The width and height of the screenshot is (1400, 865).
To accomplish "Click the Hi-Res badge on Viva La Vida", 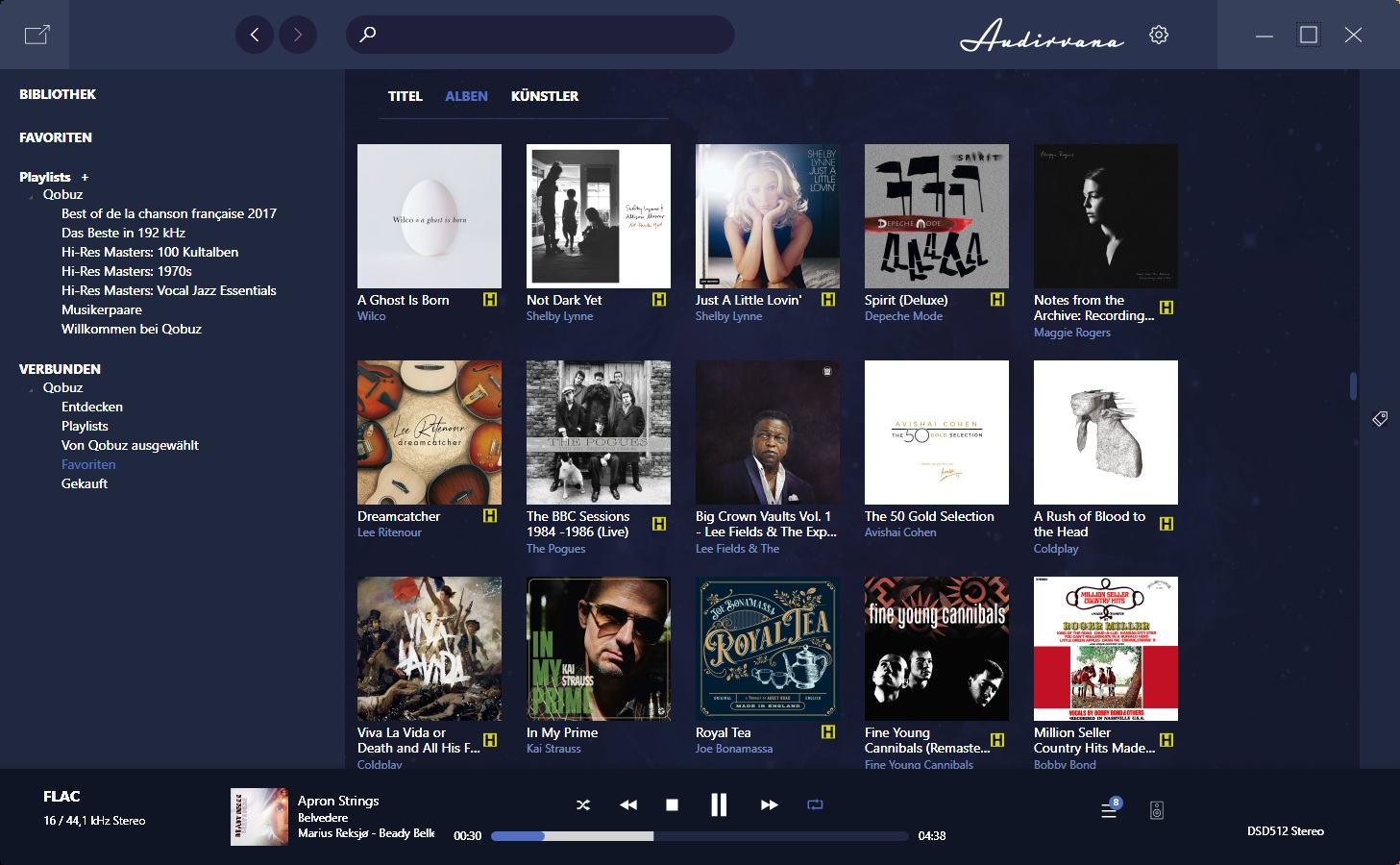I will click(x=490, y=740).
